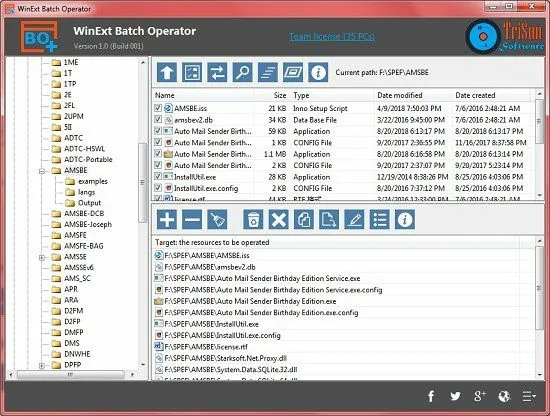Select F:\SPEF\AMSBE\InstallUtil.exe target row
Viewport: 550px width, 416px height.
point(337,324)
